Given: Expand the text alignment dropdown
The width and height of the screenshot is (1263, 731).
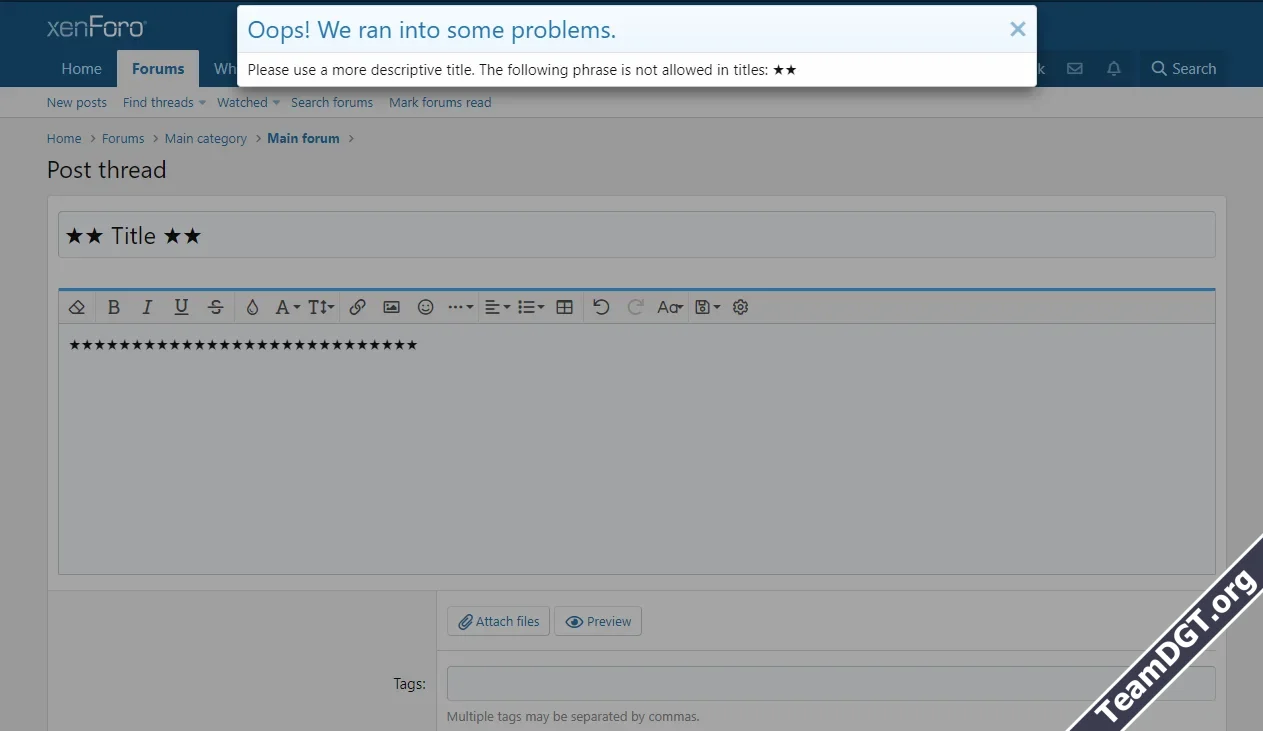Looking at the screenshot, I should click(x=494, y=307).
